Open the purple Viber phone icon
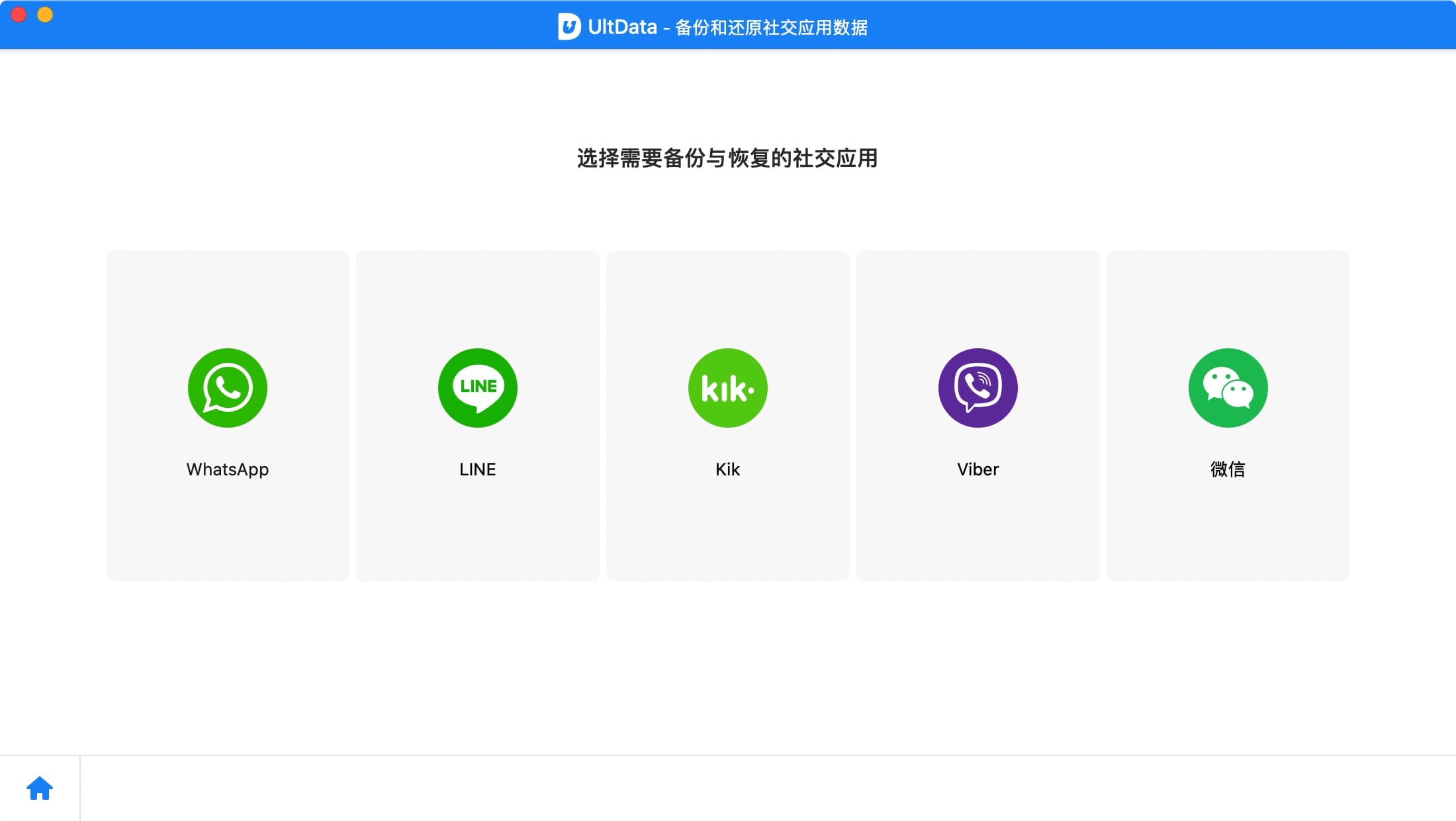 [x=978, y=388]
